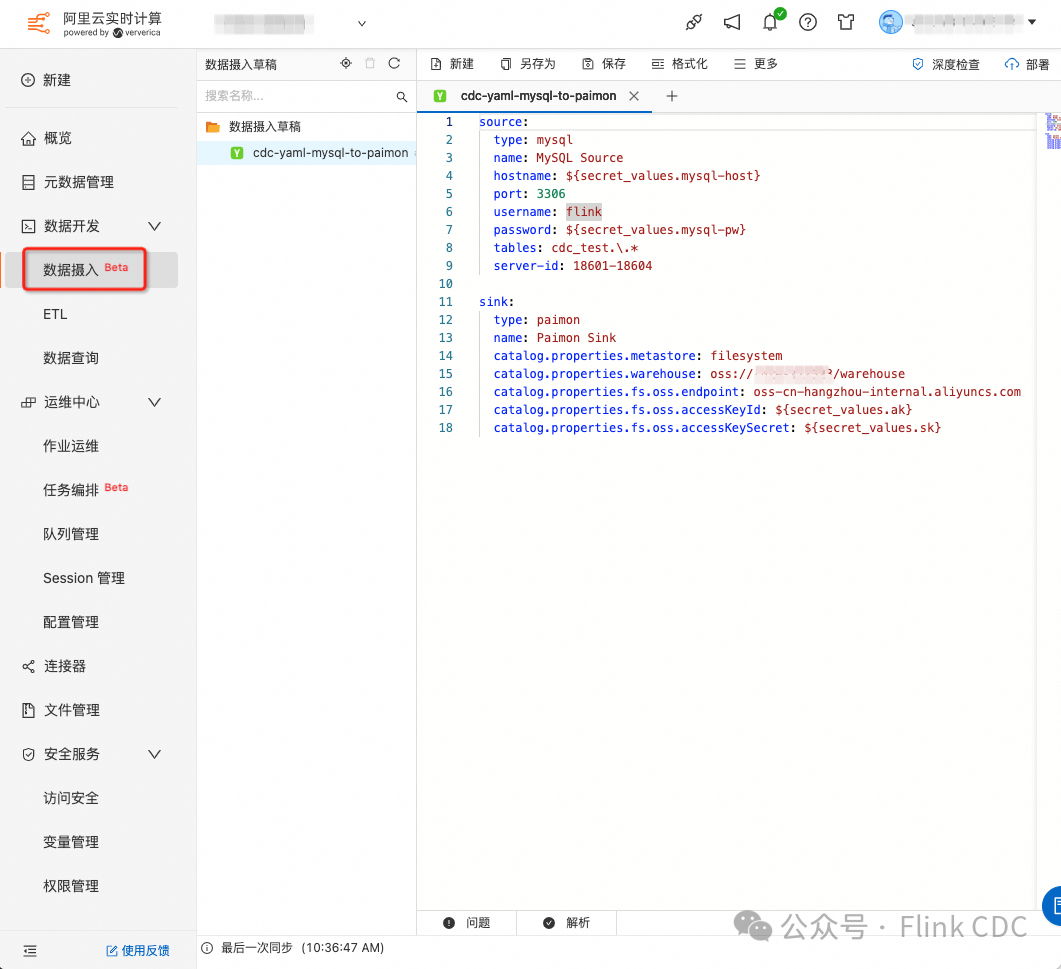Click the 新建 toolbar button
The width and height of the screenshot is (1061, 969).
(453, 64)
